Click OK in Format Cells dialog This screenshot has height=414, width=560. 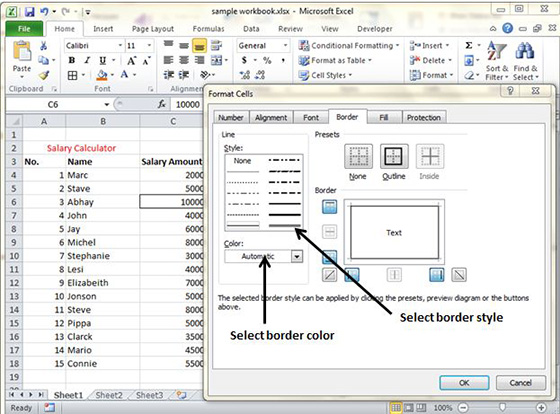464,383
